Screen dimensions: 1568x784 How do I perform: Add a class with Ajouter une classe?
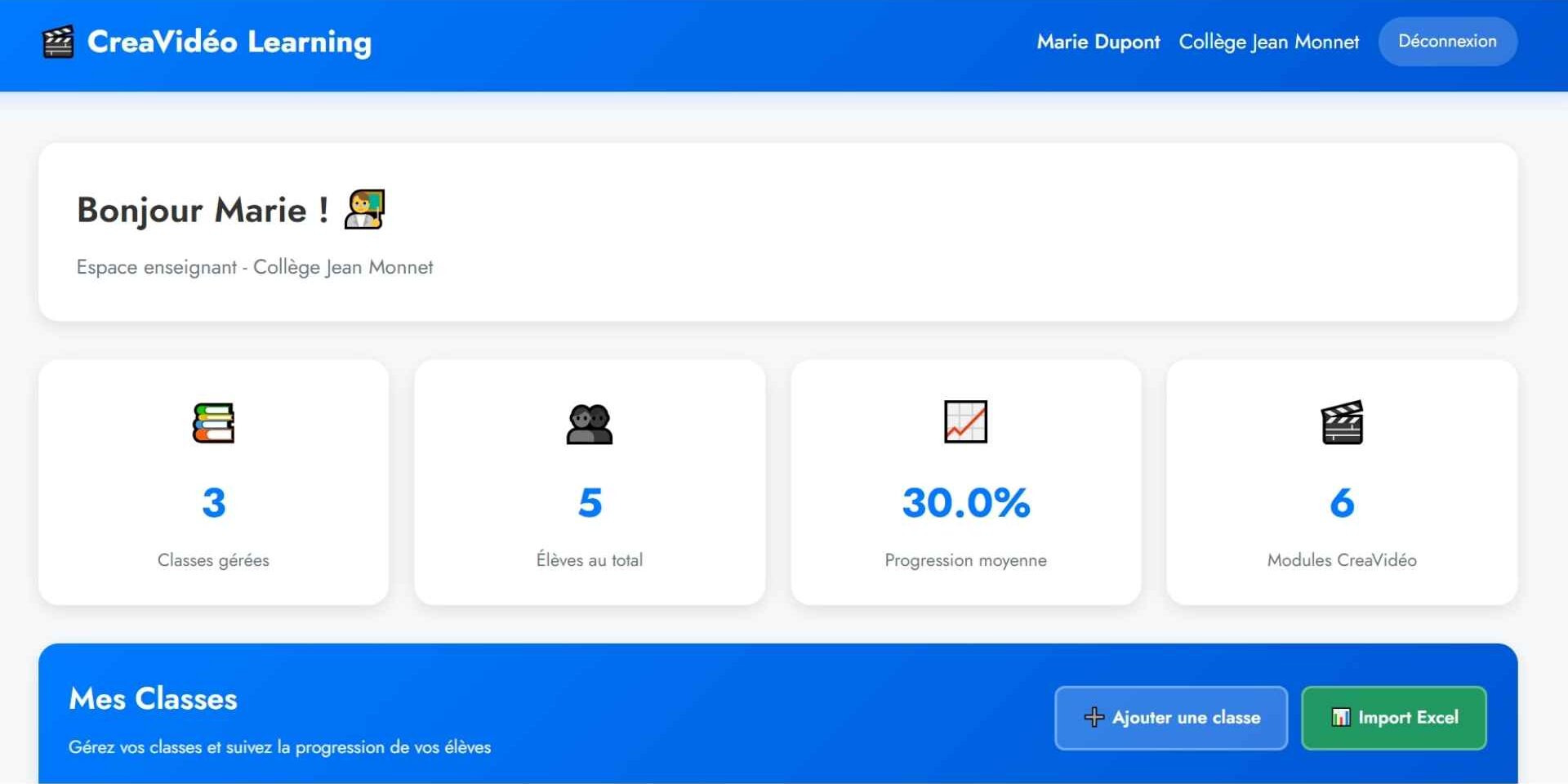[1171, 718]
